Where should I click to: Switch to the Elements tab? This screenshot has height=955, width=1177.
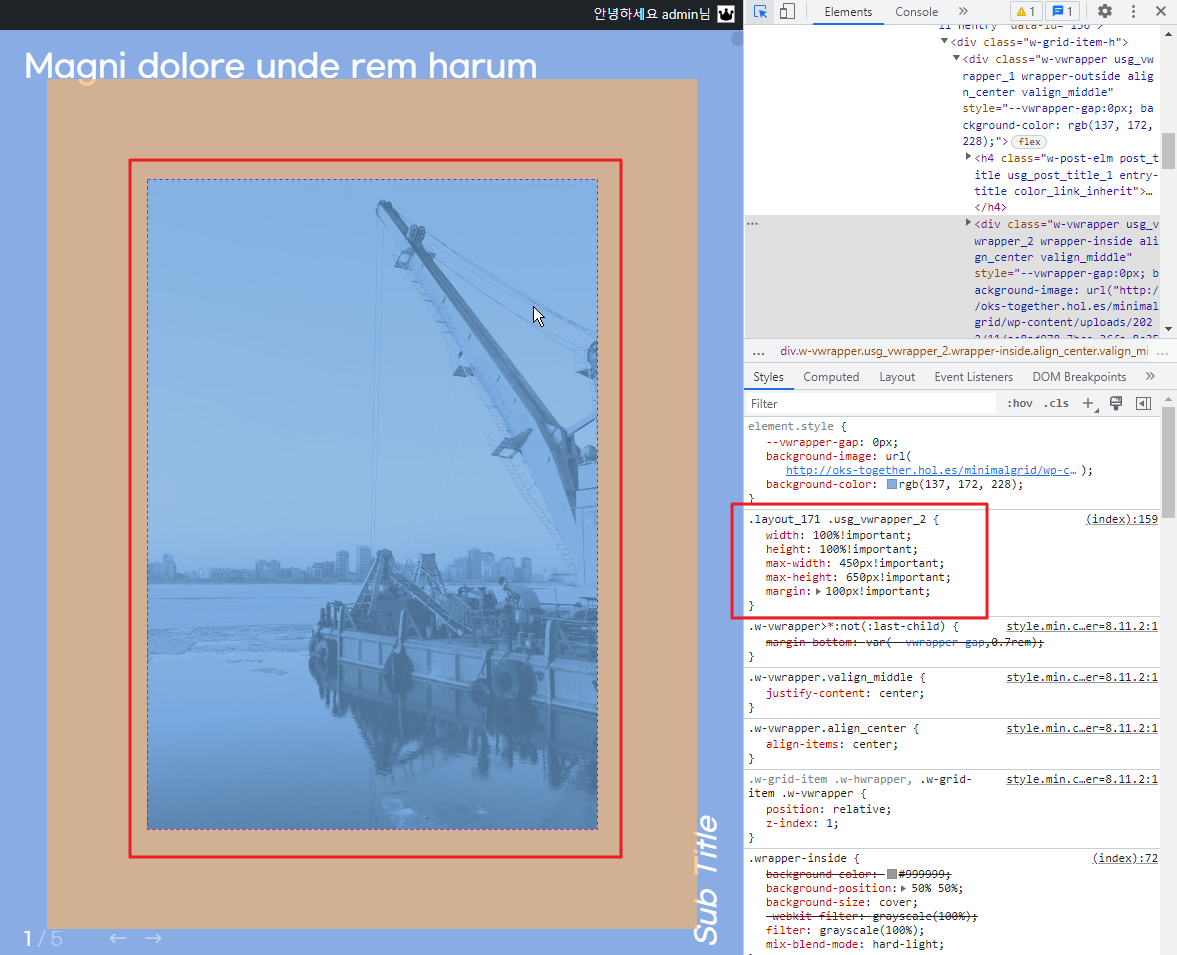[x=848, y=12]
